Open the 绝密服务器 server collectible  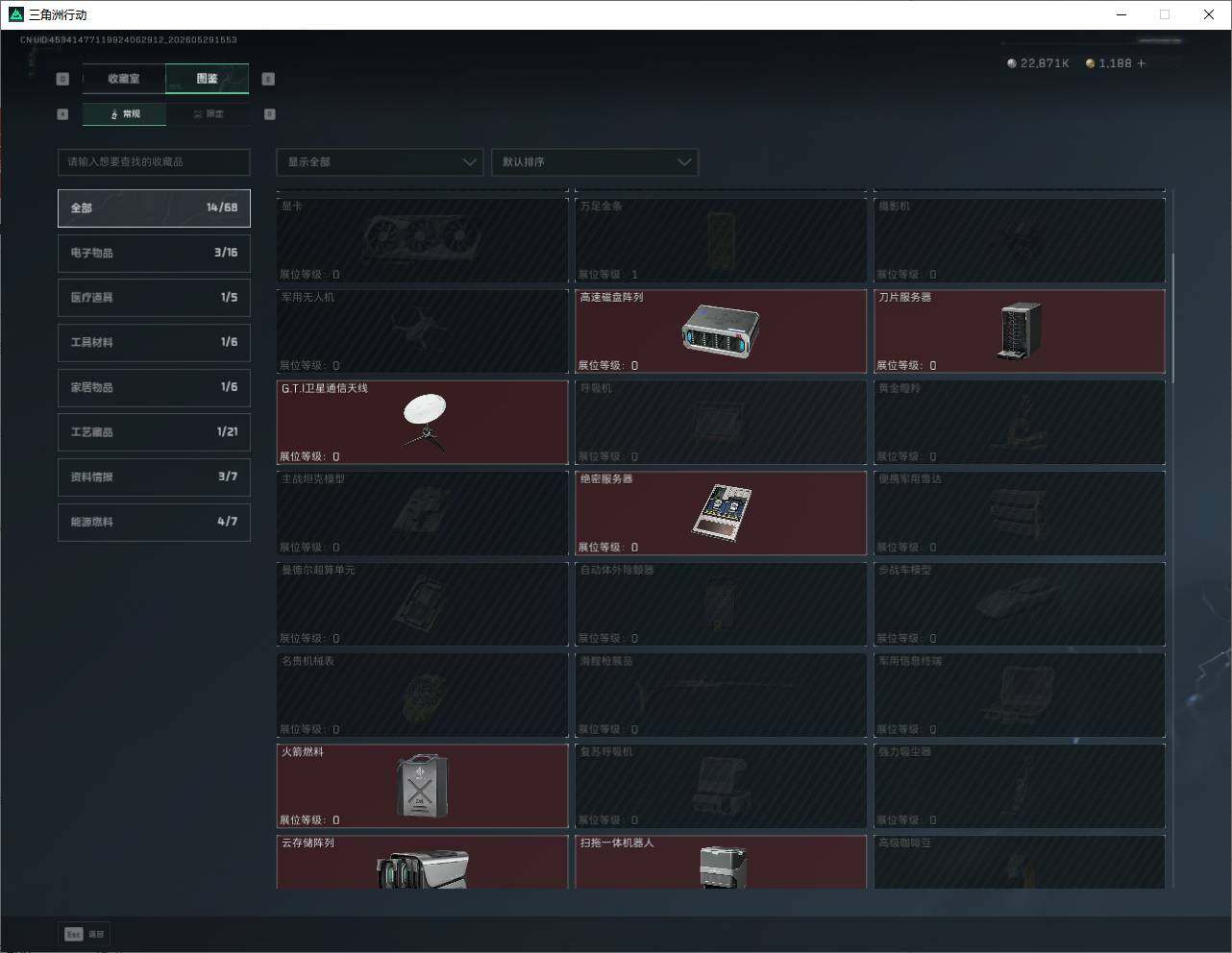(721, 513)
